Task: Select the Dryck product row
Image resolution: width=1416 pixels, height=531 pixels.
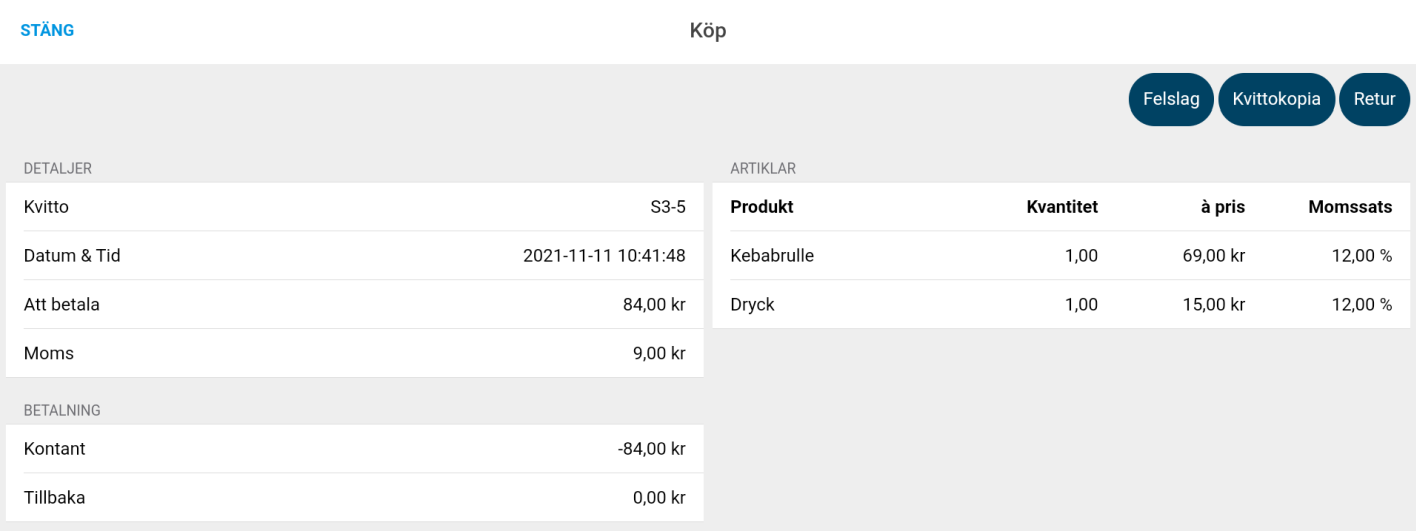Action: click(1061, 304)
